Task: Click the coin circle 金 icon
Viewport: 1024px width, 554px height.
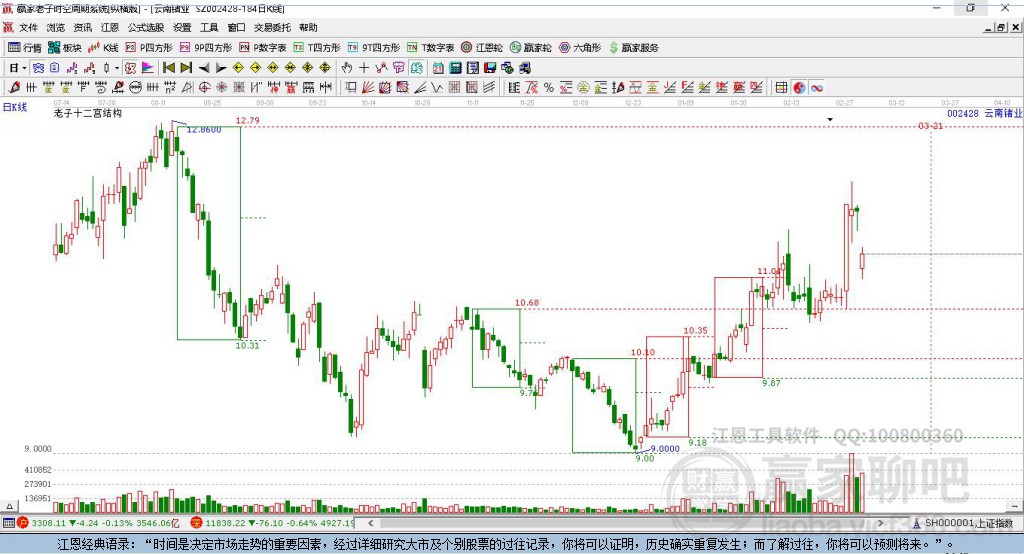Action: [x=583, y=88]
